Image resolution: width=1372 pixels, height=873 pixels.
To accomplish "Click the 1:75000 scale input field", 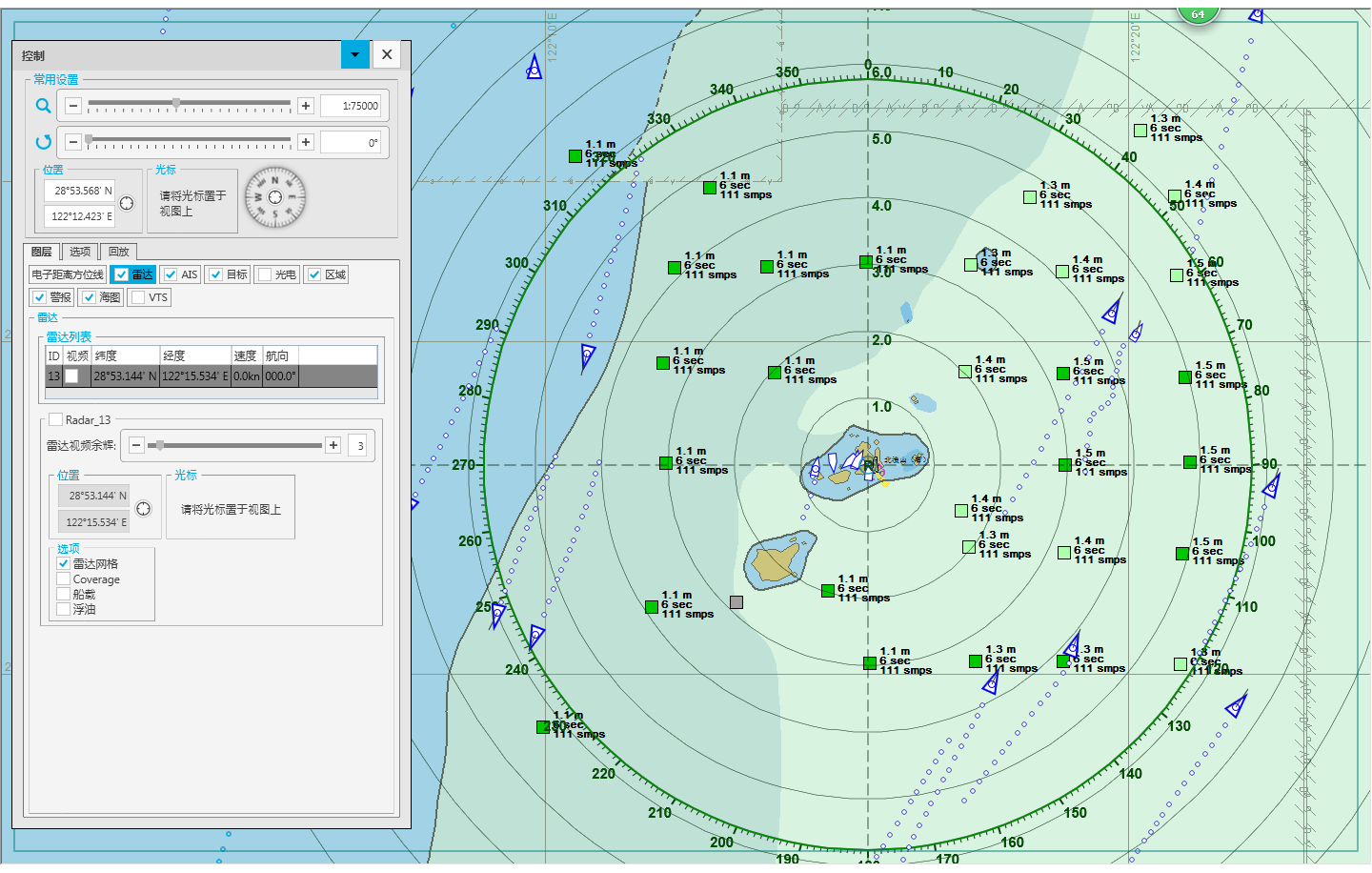I will click(351, 106).
